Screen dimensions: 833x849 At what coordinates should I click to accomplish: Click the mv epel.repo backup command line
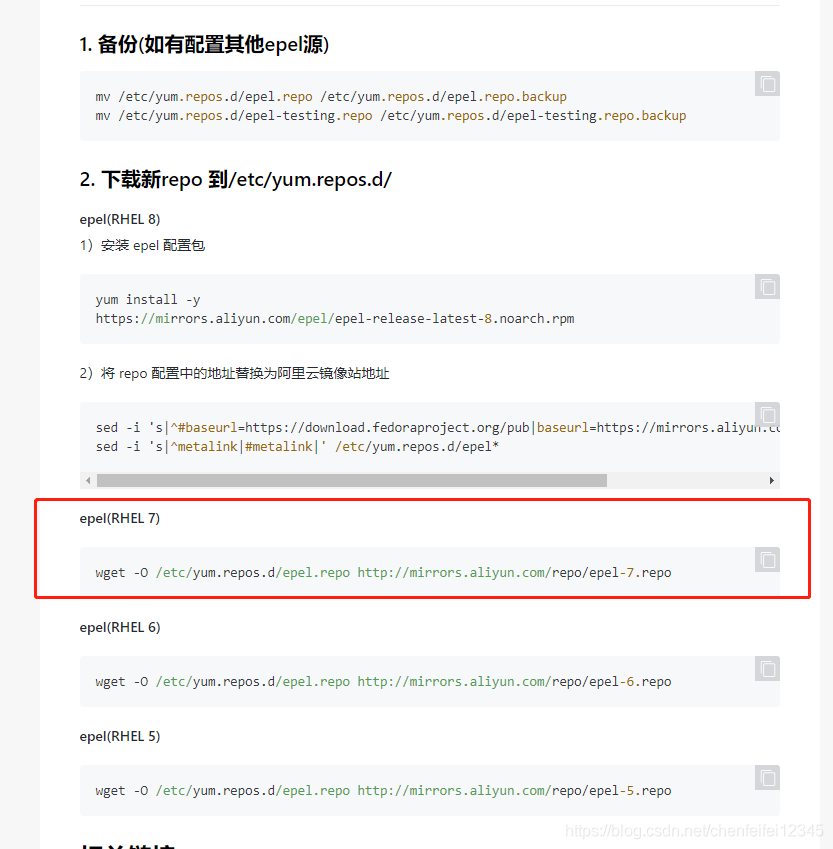pyautogui.click(x=331, y=96)
